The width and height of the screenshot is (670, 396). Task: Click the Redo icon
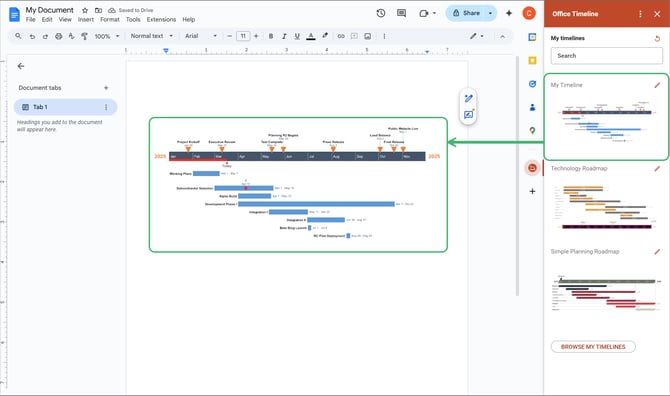coord(45,36)
